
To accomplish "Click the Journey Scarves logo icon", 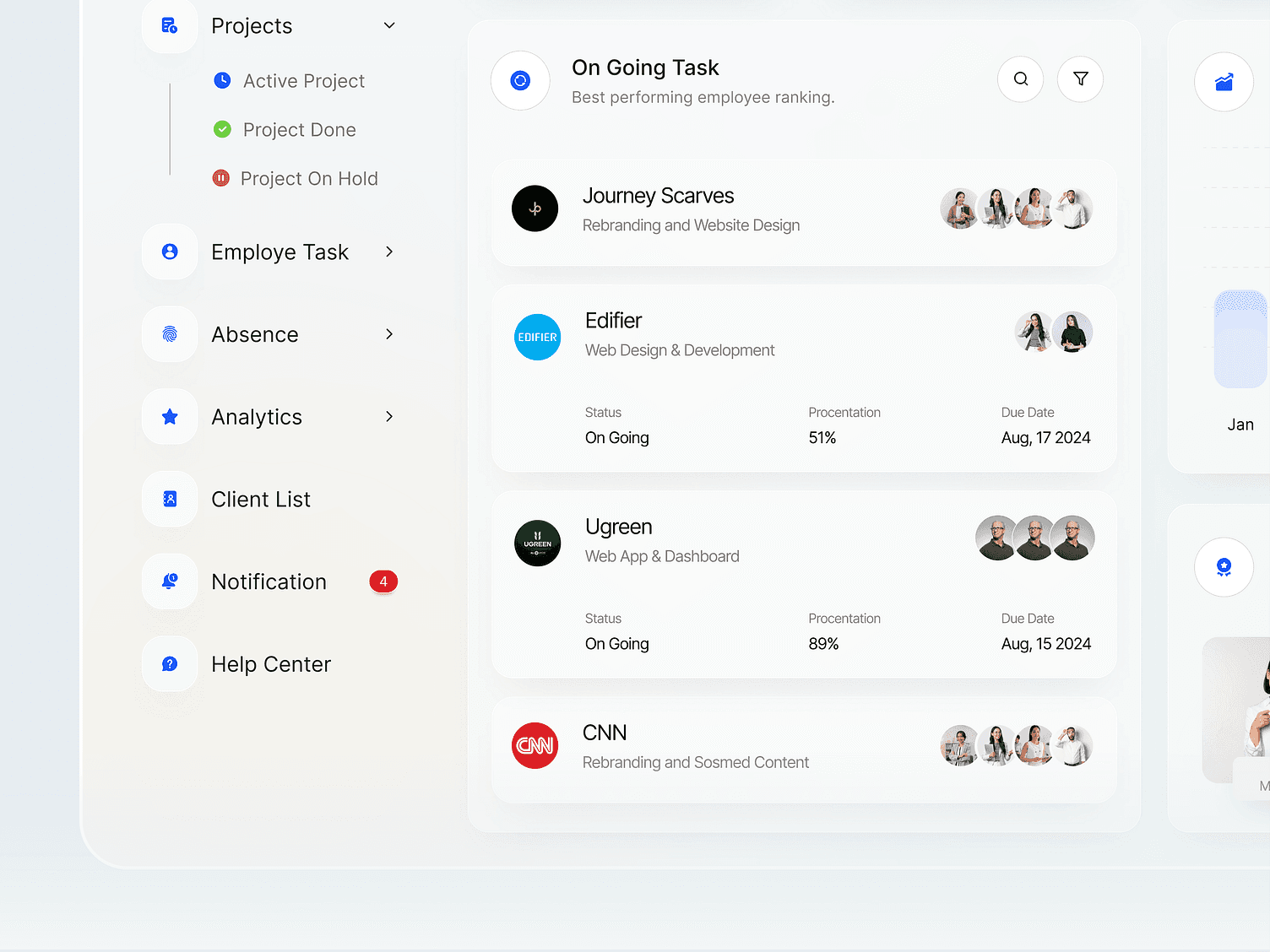I will 535,208.
